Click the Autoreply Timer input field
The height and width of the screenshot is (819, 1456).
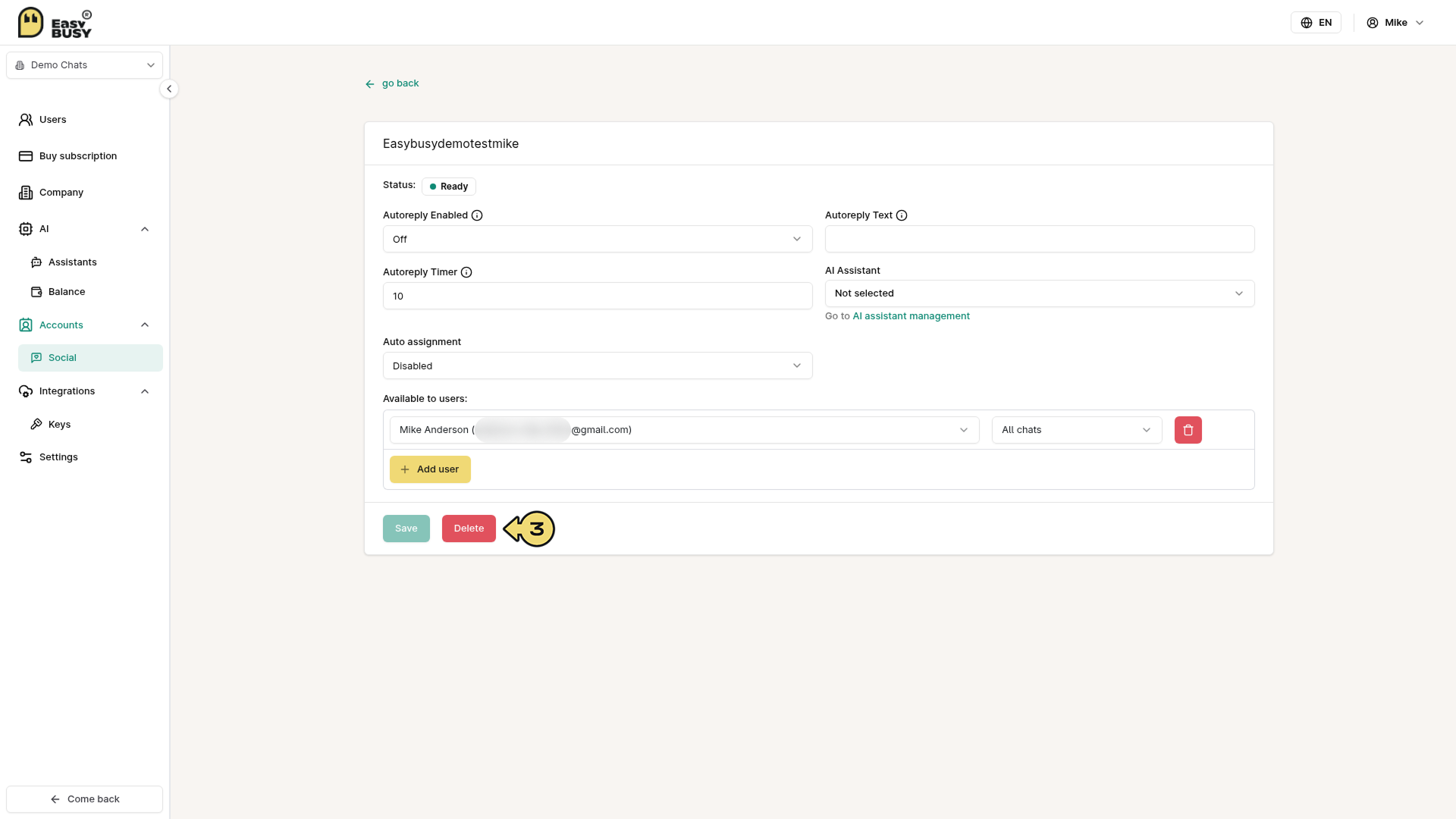click(x=598, y=296)
